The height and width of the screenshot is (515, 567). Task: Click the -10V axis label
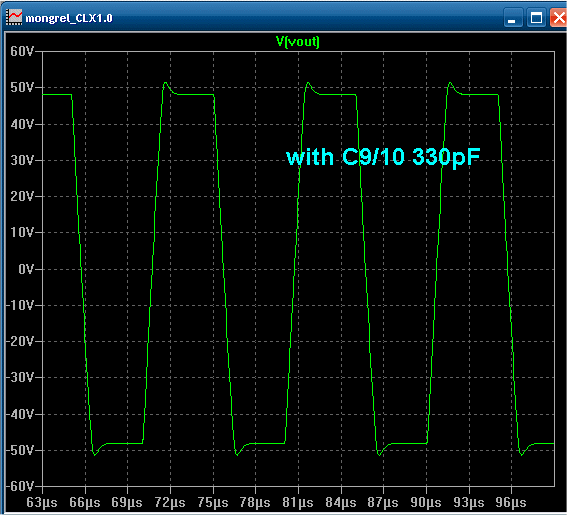[20, 305]
